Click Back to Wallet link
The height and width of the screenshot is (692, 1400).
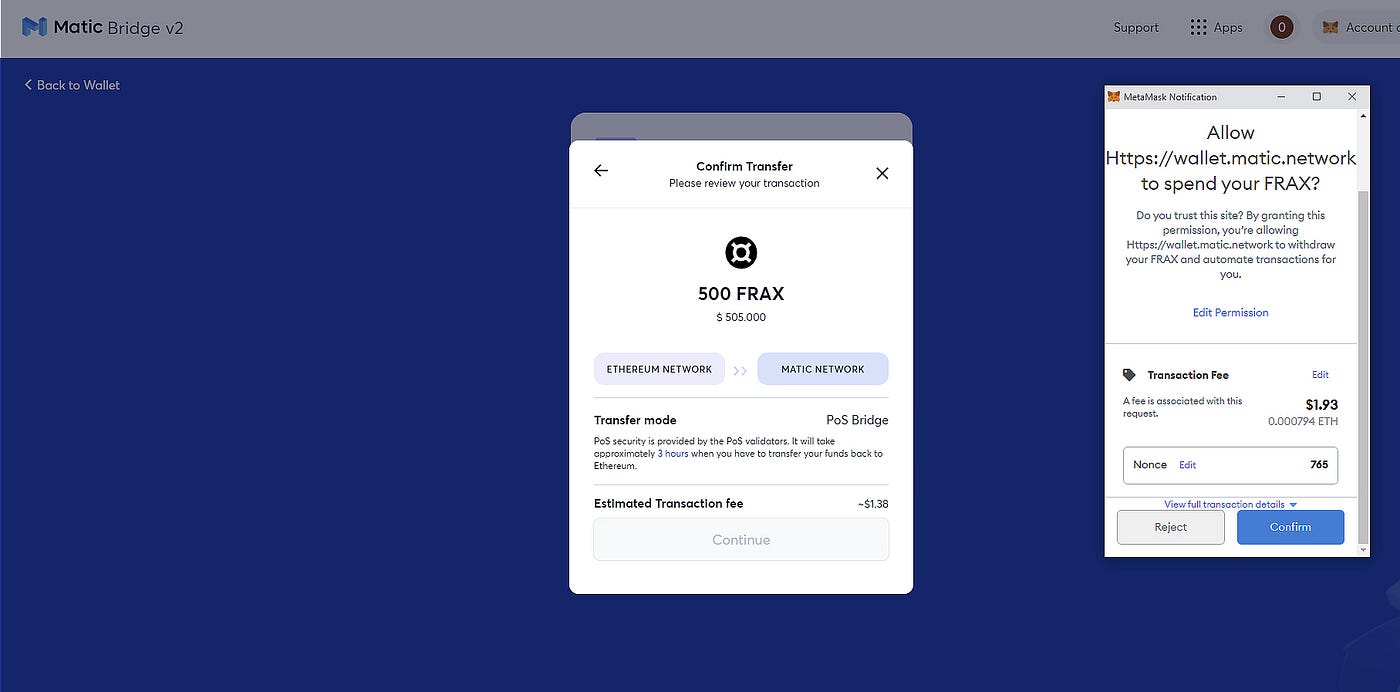coord(72,85)
